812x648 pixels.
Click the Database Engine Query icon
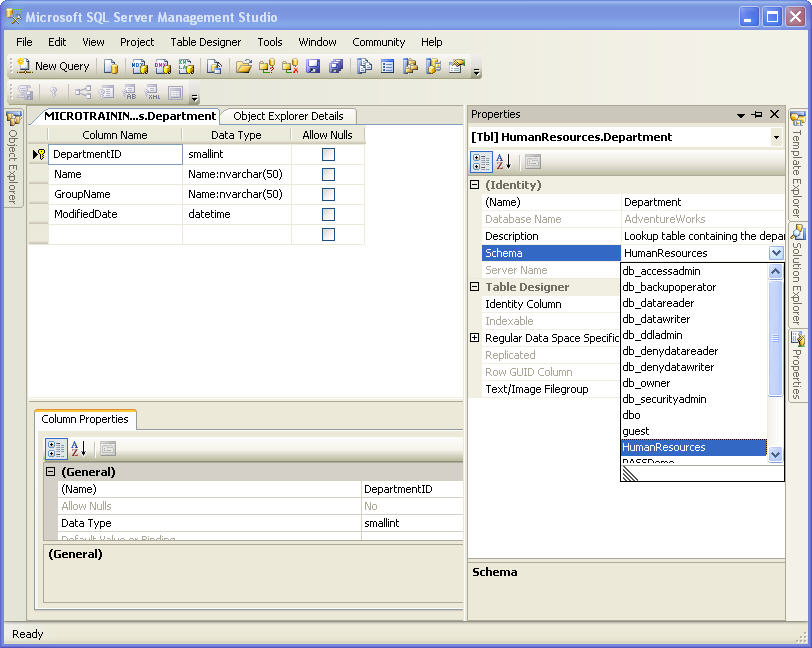(x=111, y=66)
